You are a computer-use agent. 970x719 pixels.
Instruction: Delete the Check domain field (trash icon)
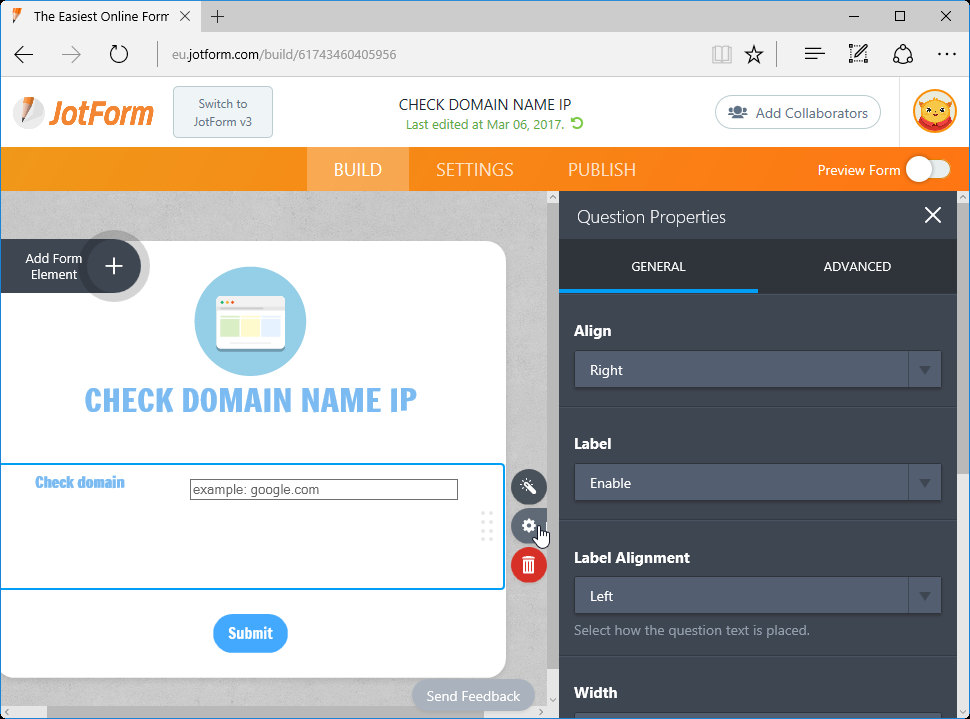tap(528, 565)
